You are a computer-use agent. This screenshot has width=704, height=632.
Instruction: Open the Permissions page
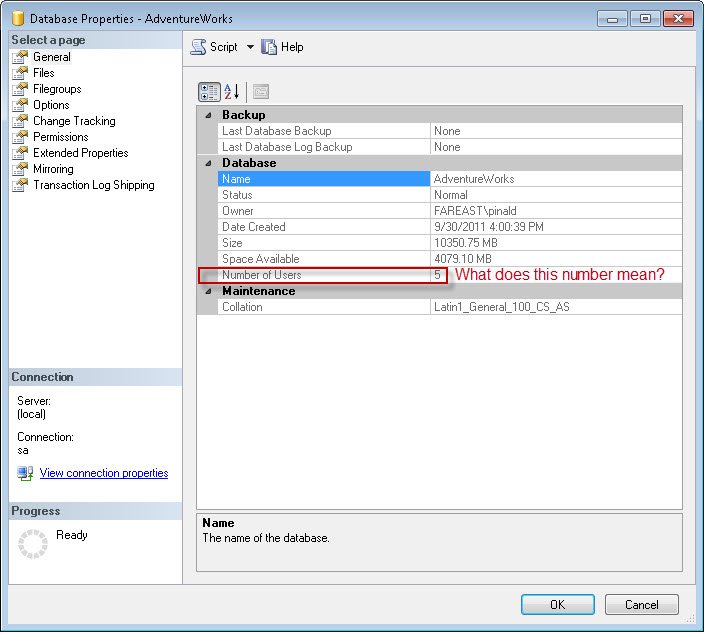[61, 137]
